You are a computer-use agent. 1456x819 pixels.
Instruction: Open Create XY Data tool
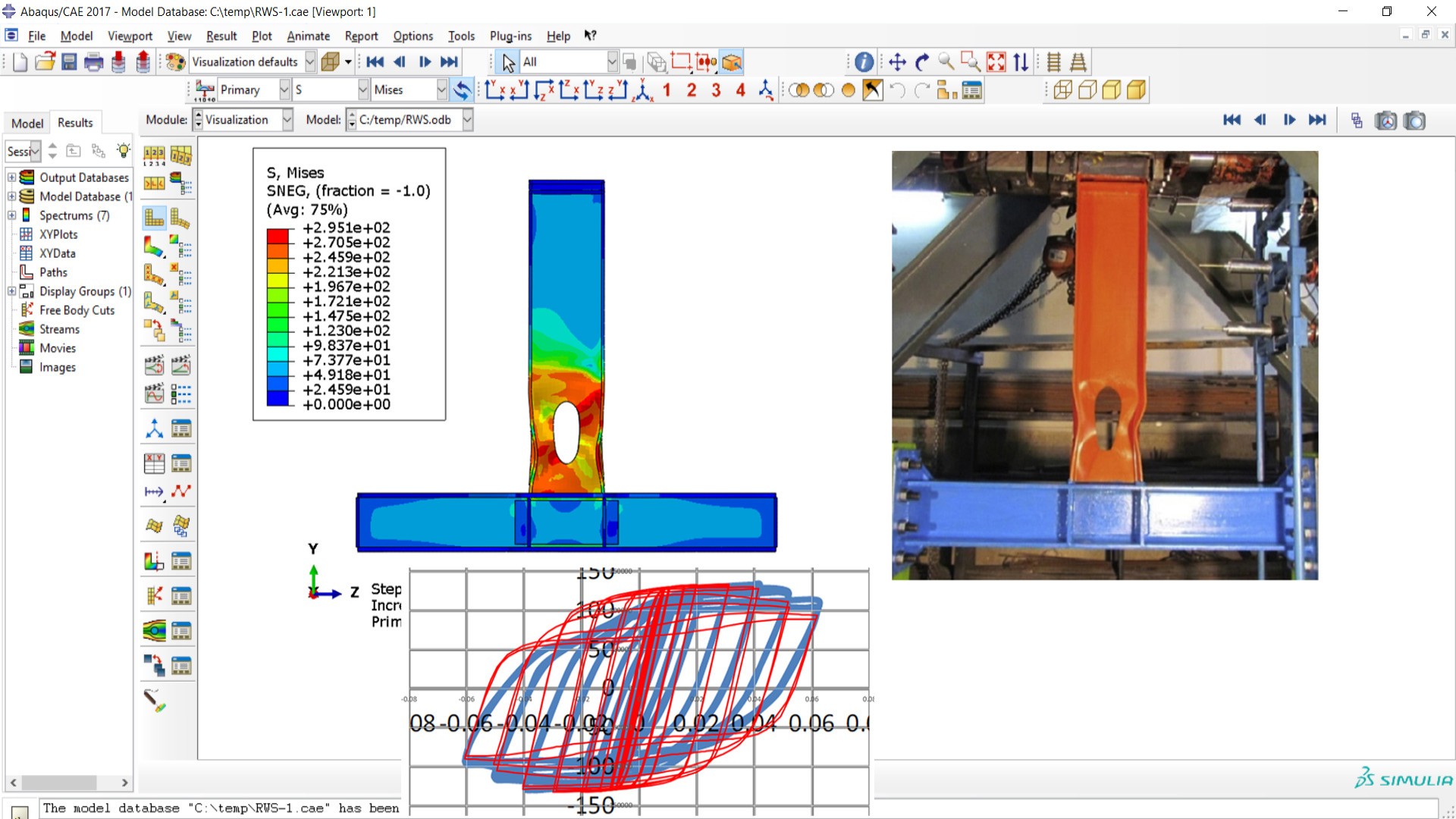point(154,463)
